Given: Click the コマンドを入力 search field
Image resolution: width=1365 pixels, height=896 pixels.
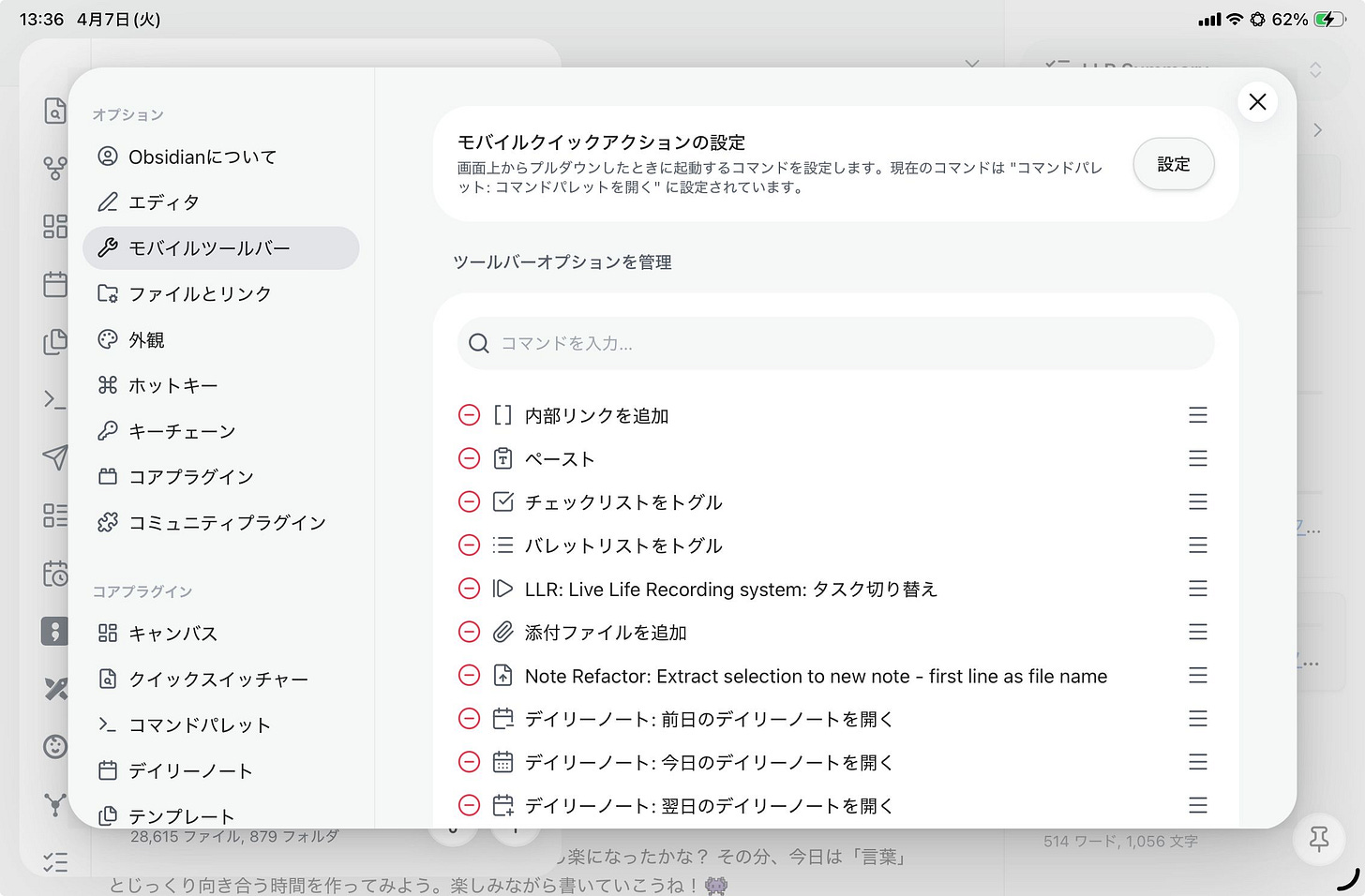Looking at the screenshot, I should coord(834,343).
